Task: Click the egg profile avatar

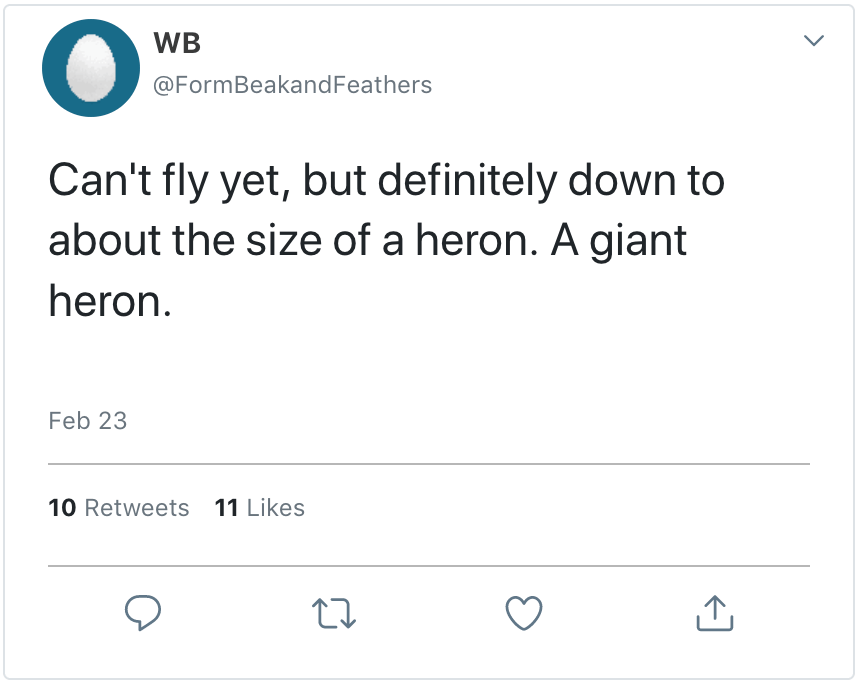Action: 90,68
